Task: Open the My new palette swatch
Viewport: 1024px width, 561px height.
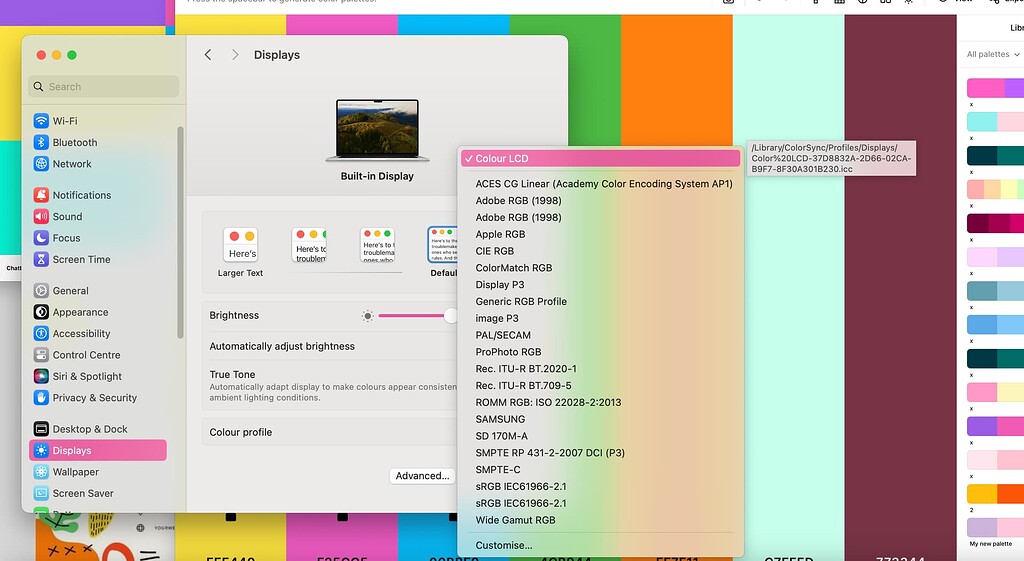Action: click(995, 527)
